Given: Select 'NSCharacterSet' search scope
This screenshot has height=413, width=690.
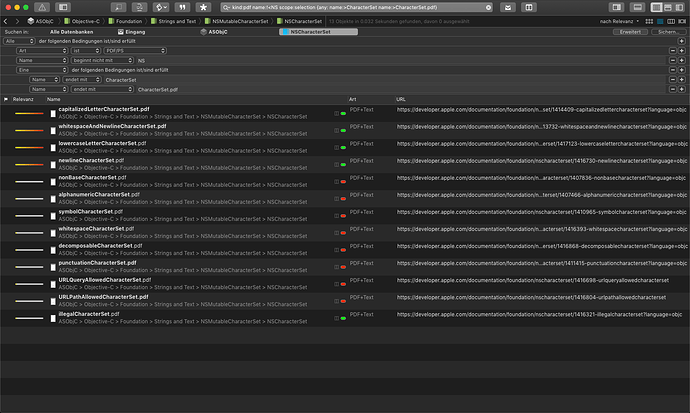Looking at the screenshot, I should [319, 32].
